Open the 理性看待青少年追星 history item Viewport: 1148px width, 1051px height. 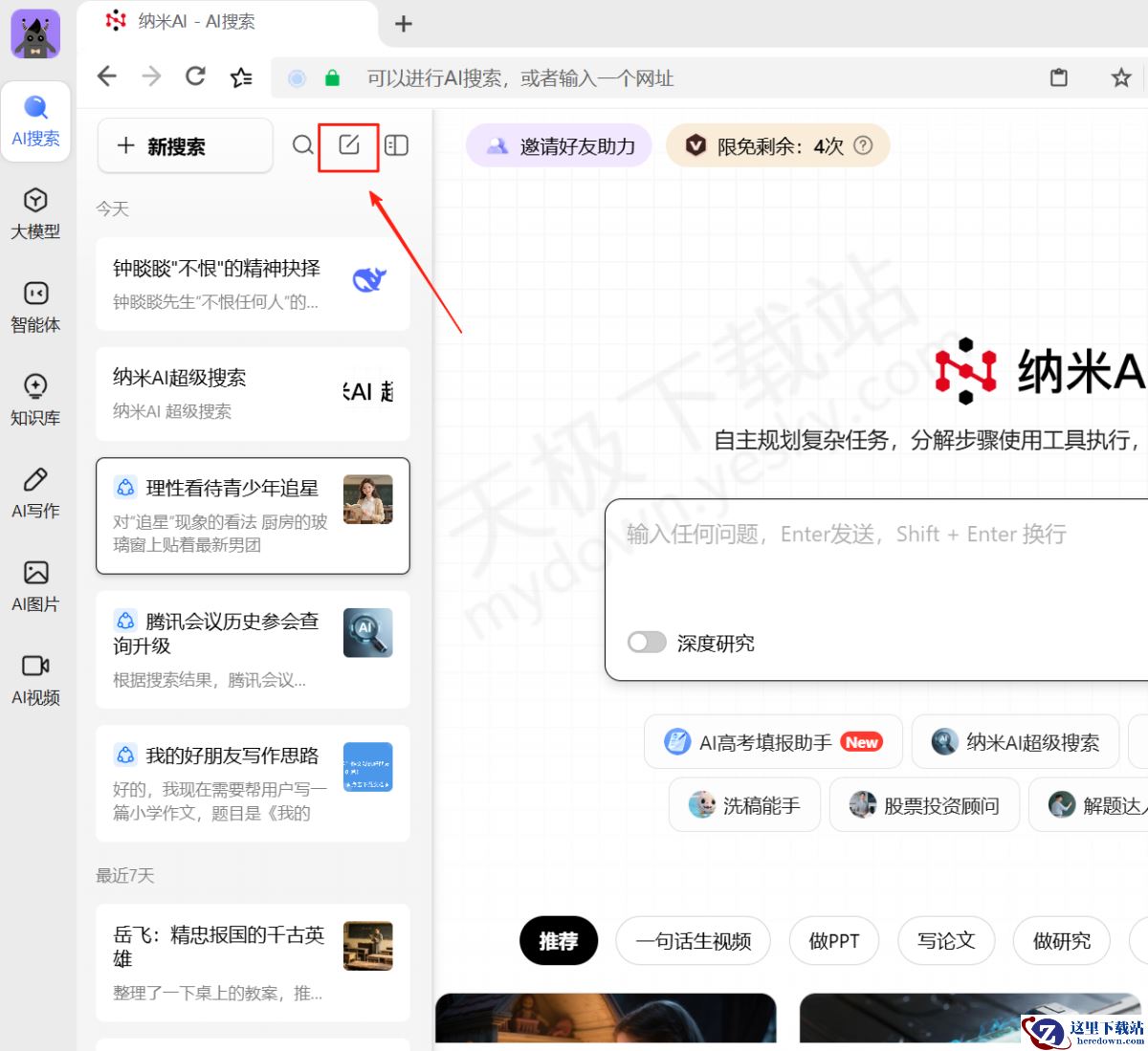(x=253, y=515)
